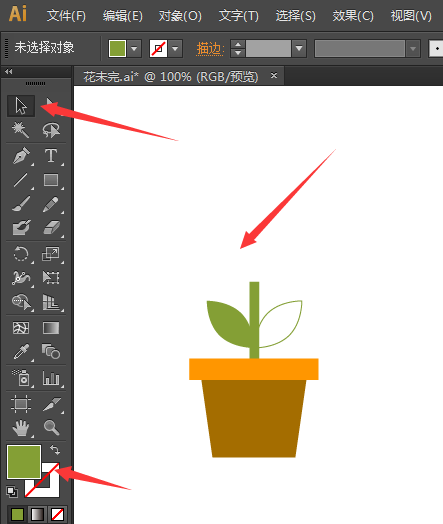Screen dimensions: 443x524
Task: Click the stroke weight input field
Action: coord(268,49)
